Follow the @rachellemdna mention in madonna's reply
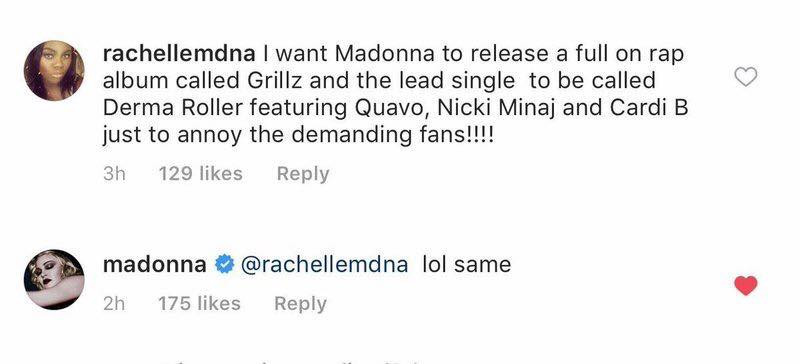The width and height of the screenshot is (800, 364). [324, 264]
